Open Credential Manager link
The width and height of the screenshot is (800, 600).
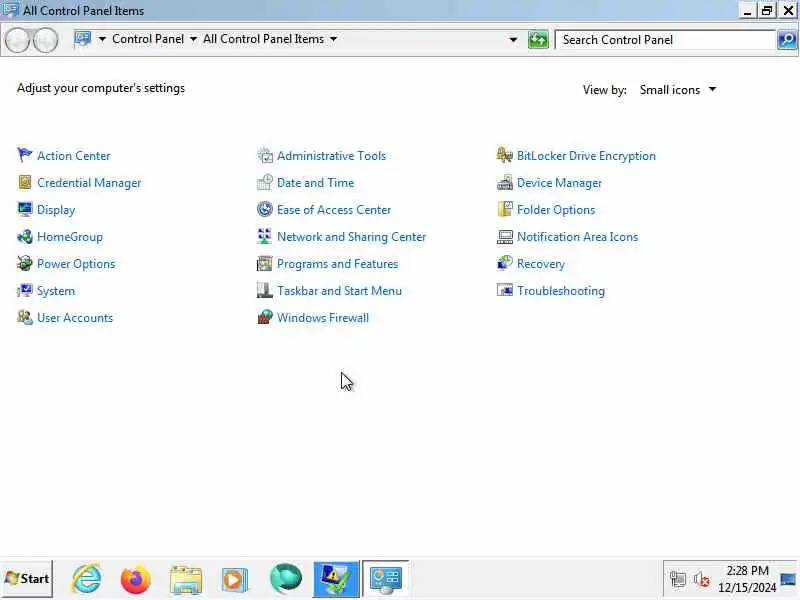tap(89, 183)
